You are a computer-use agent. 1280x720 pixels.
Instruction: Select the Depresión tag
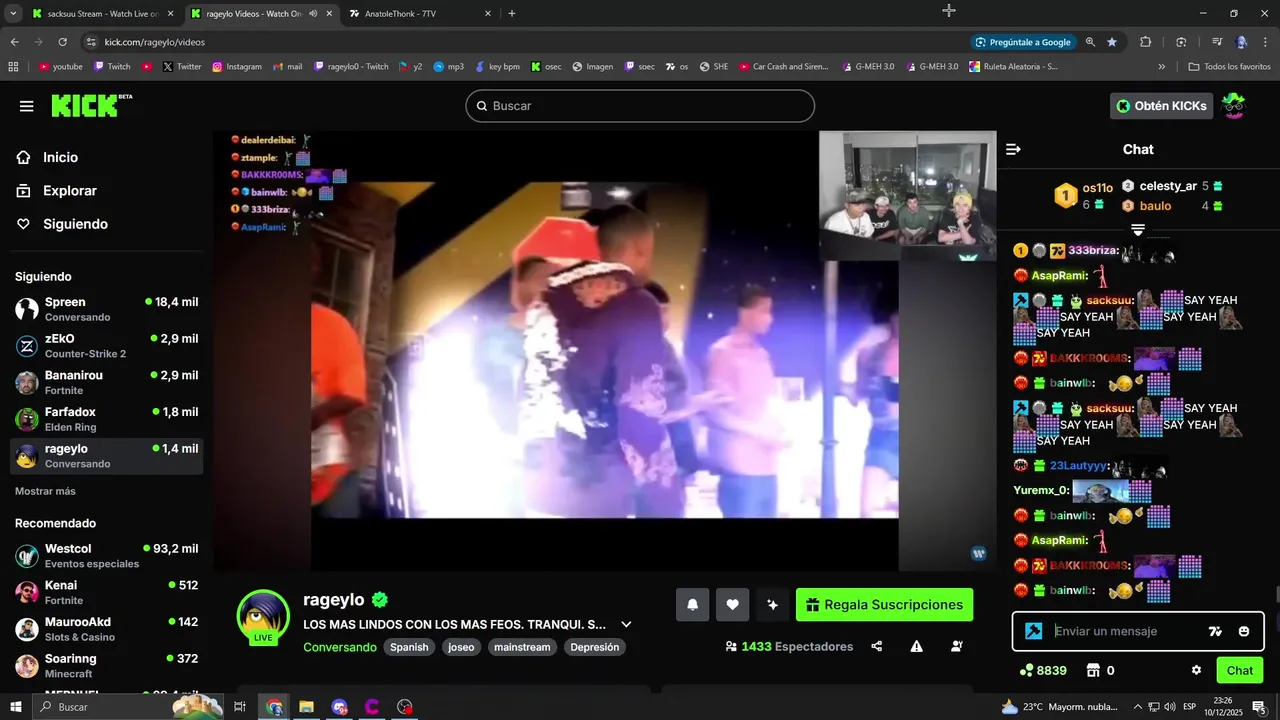(595, 647)
